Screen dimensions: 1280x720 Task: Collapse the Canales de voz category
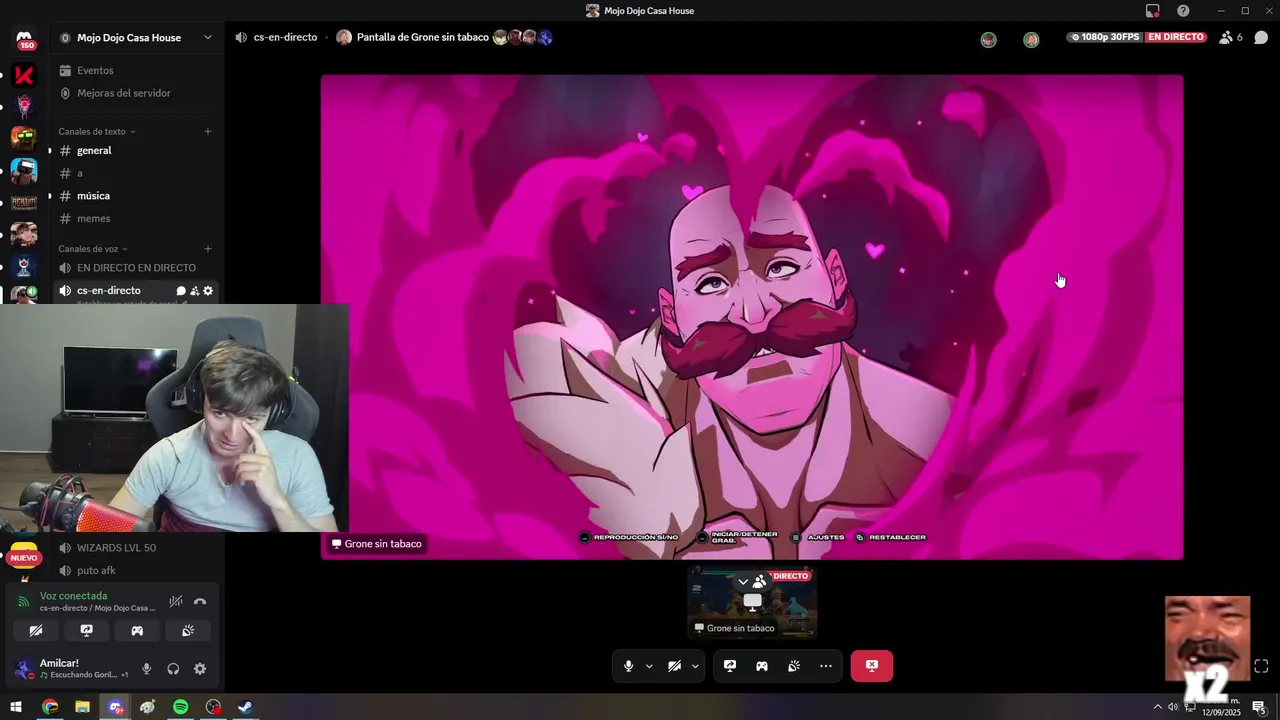[x=92, y=249]
